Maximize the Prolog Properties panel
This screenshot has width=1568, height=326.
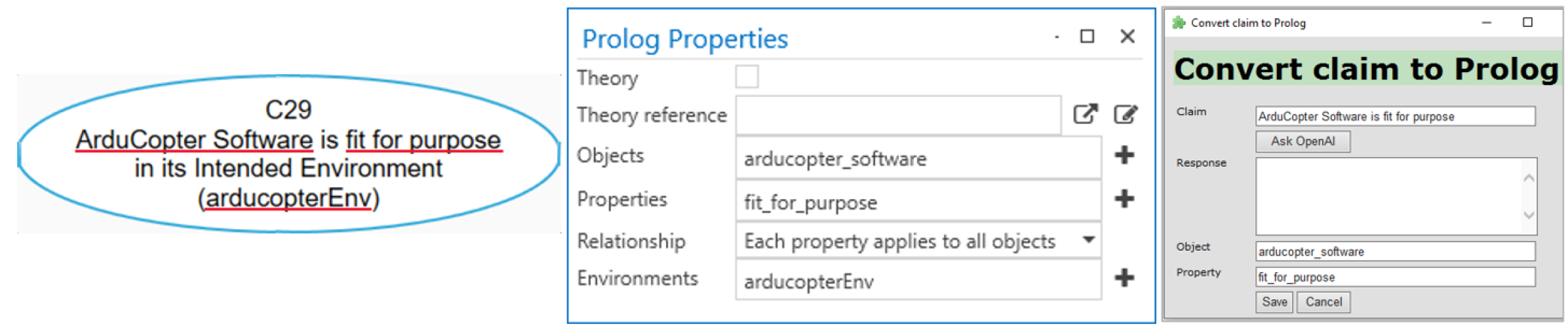click(1087, 37)
